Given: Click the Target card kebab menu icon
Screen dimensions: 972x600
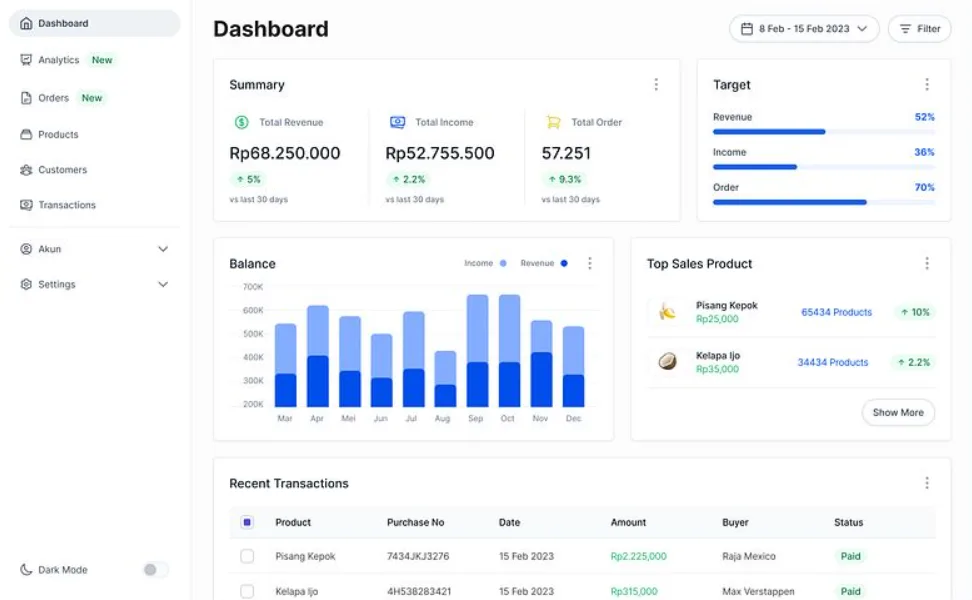Looking at the screenshot, I should (927, 85).
